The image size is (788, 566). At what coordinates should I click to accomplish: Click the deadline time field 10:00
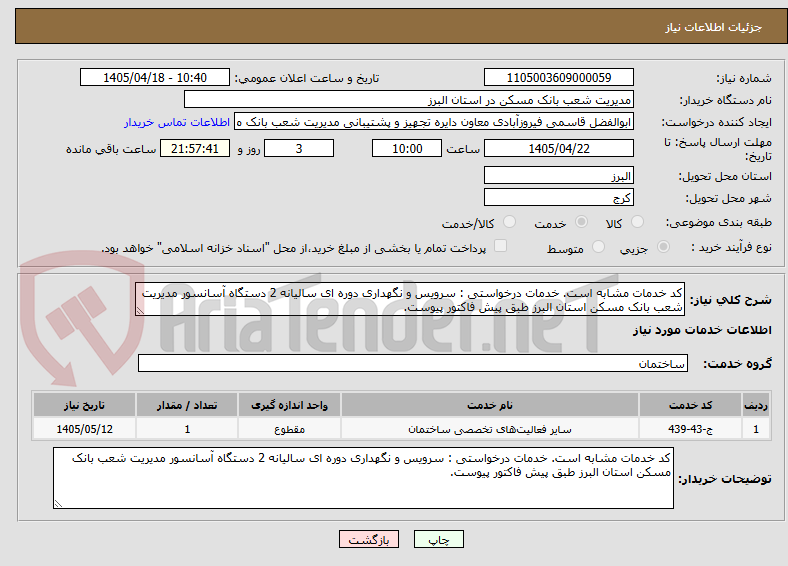[x=407, y=148]
